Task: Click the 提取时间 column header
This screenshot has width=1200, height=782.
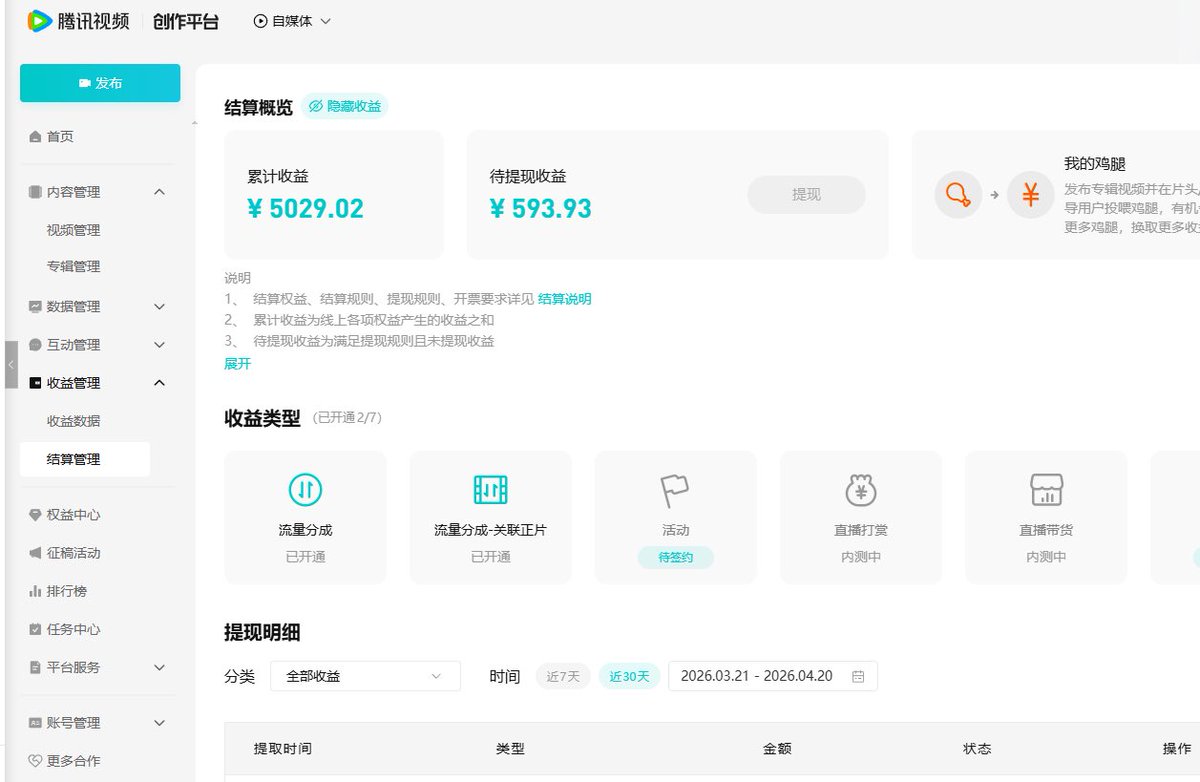Action: point(282,749)
